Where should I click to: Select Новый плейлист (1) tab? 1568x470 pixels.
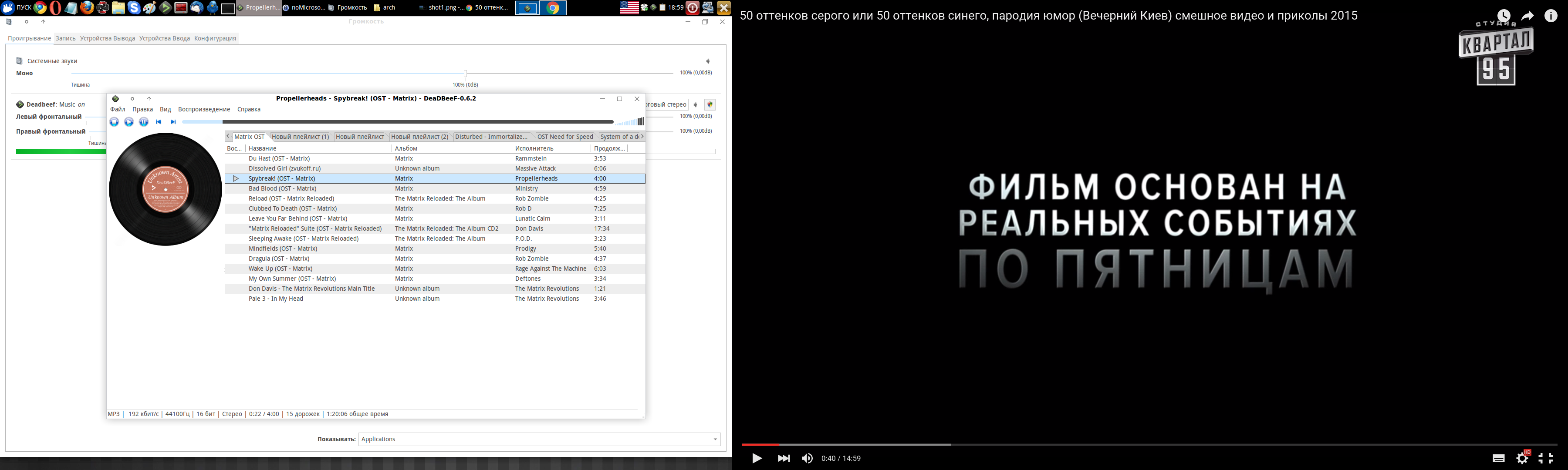click(300, 137)
